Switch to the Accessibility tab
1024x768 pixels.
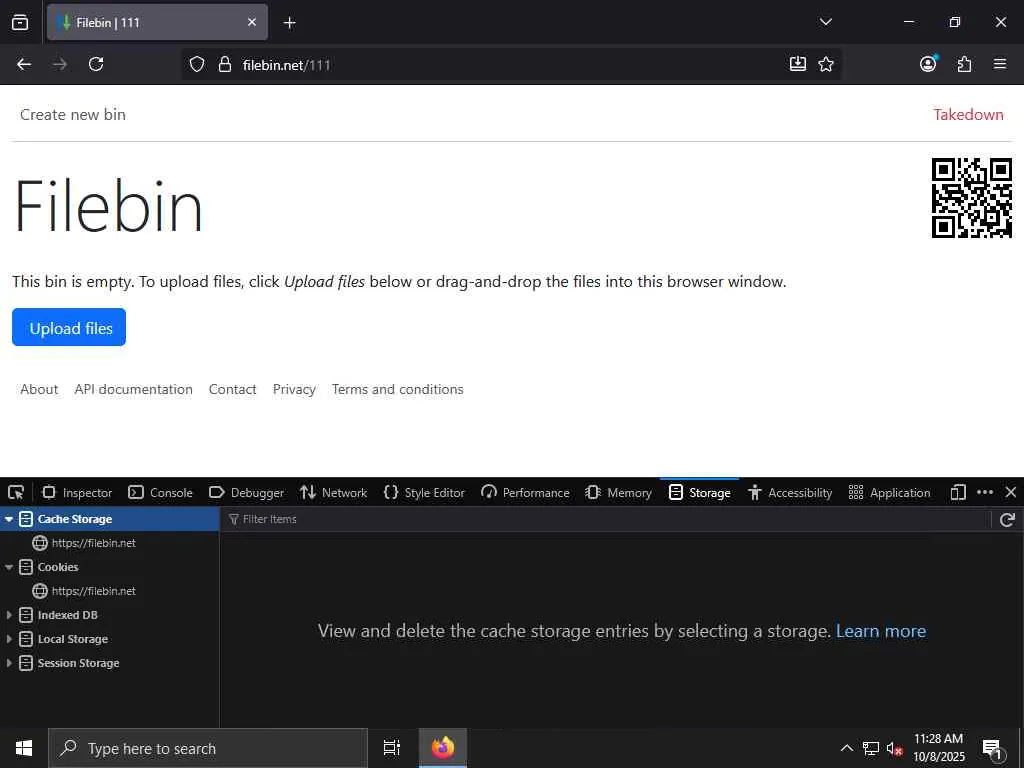[x=790, y=492]
